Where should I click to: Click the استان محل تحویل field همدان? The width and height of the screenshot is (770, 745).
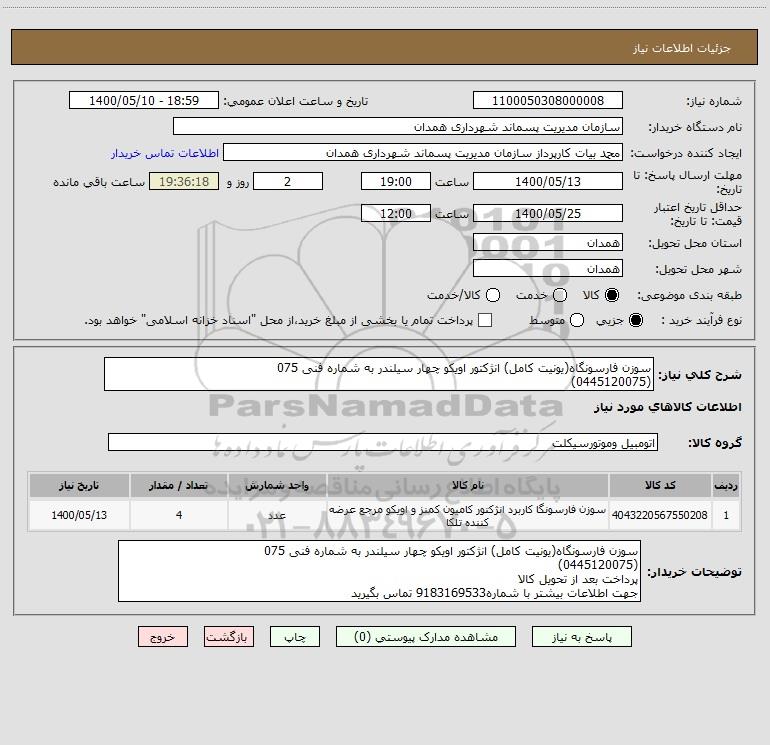548,243
